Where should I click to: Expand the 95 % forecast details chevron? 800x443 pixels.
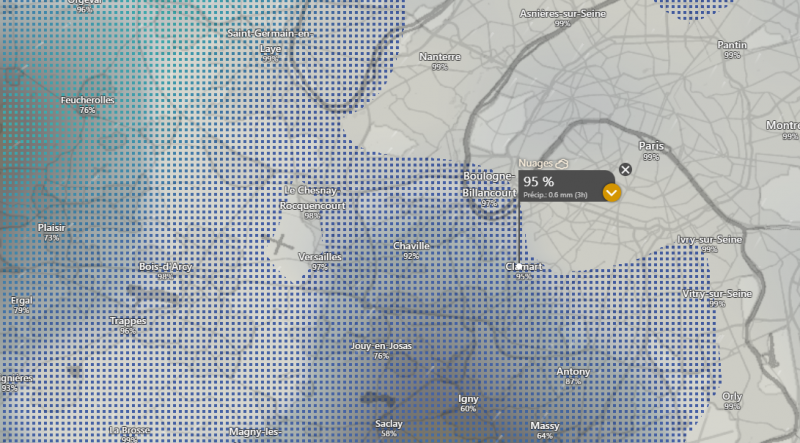click(x=611, y=193)
